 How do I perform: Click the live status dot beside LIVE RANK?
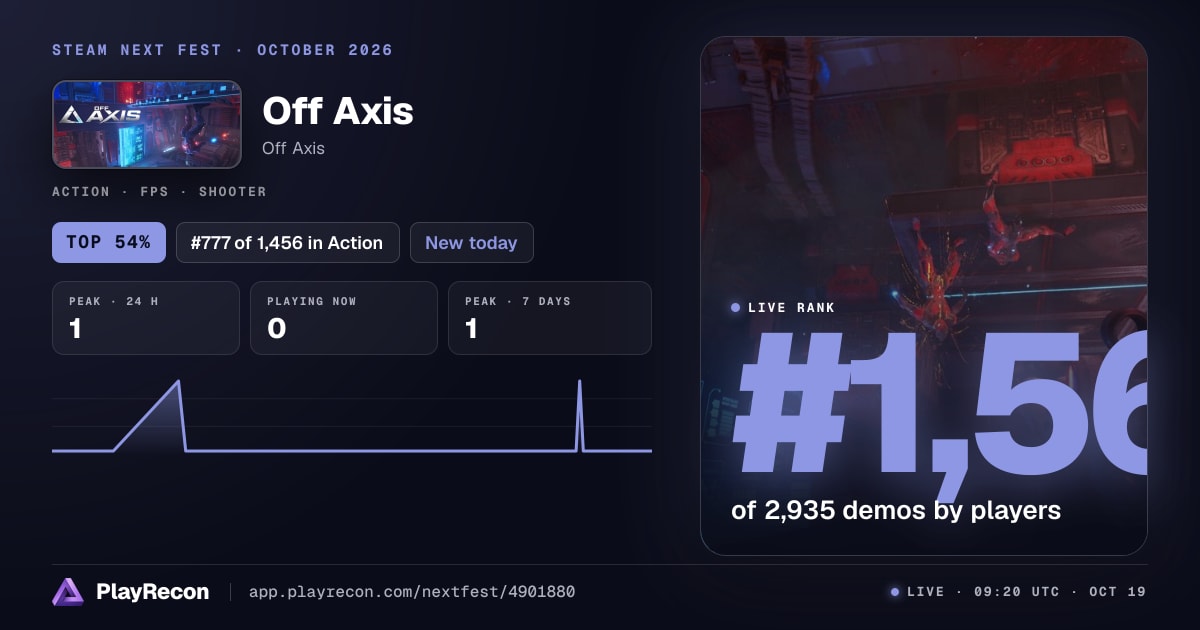click(x=736, y=308)
